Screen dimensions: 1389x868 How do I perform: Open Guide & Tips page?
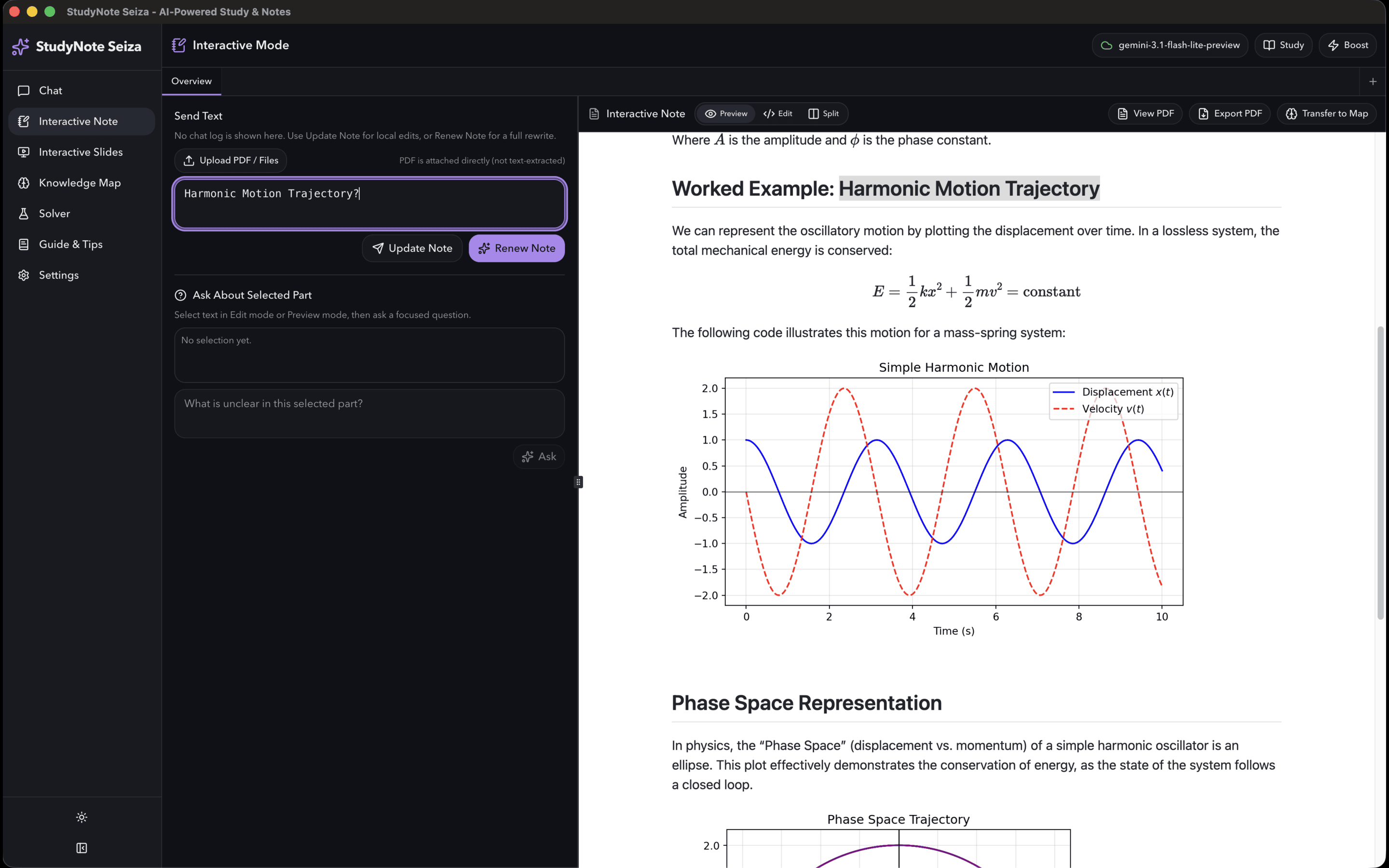tap(82, 244)
